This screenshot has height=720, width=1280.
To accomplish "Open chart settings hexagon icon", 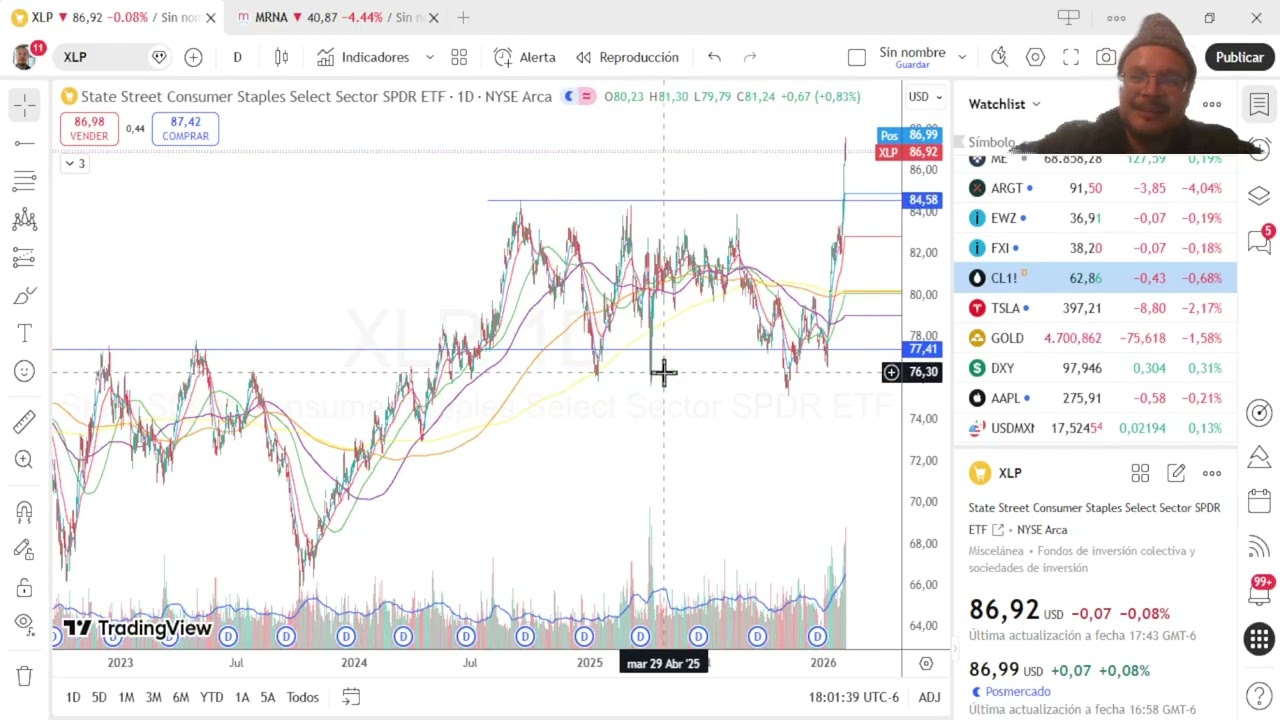I will pyautogui.click(x=1035, y=57).
